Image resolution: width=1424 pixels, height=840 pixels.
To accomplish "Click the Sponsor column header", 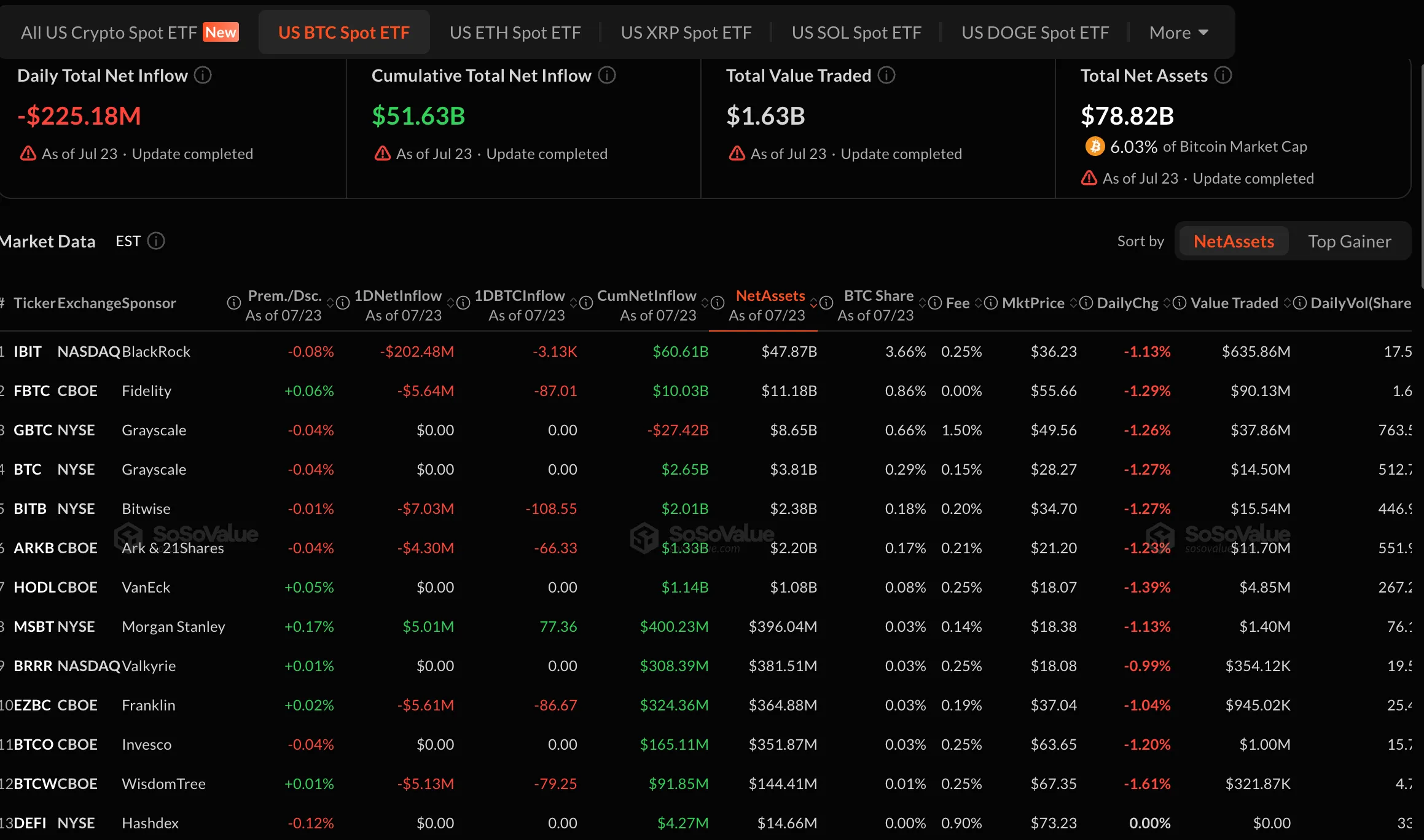I will [x=149, y=303].
